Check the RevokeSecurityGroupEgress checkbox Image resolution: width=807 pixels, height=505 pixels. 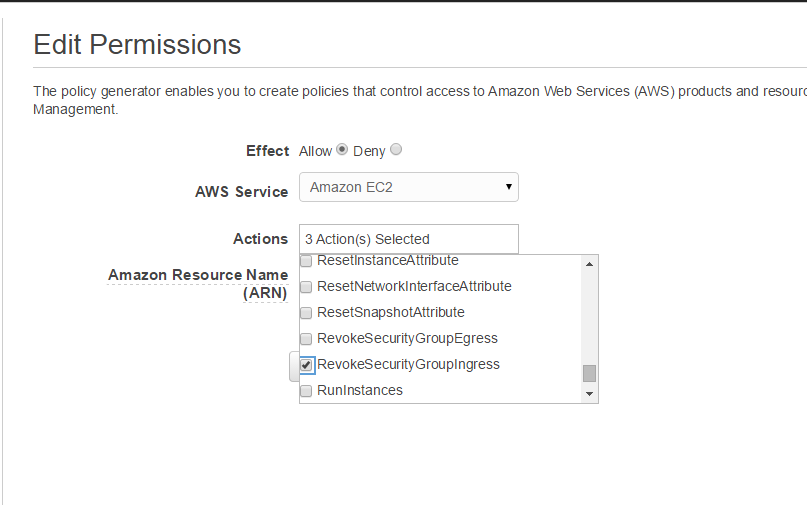[306, 339]
